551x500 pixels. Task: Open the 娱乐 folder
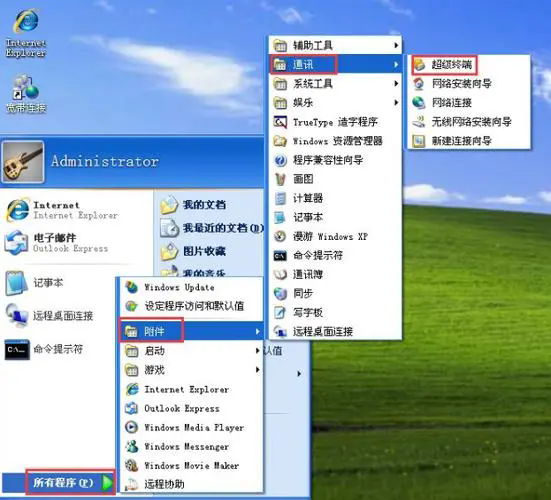[336, 103]
